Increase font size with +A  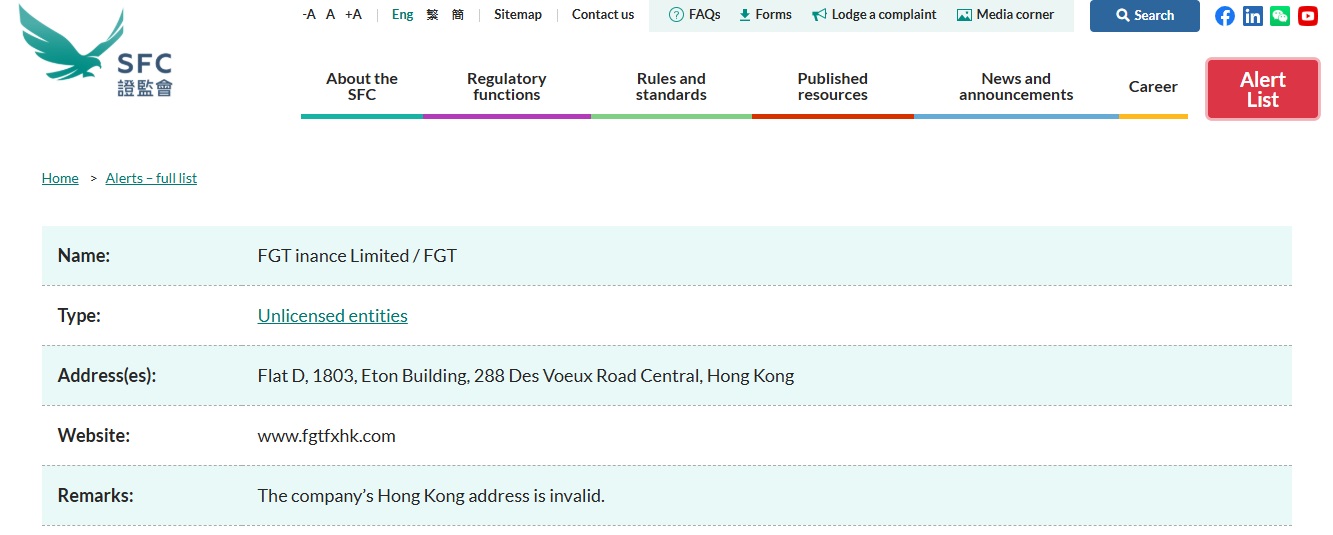353,15
